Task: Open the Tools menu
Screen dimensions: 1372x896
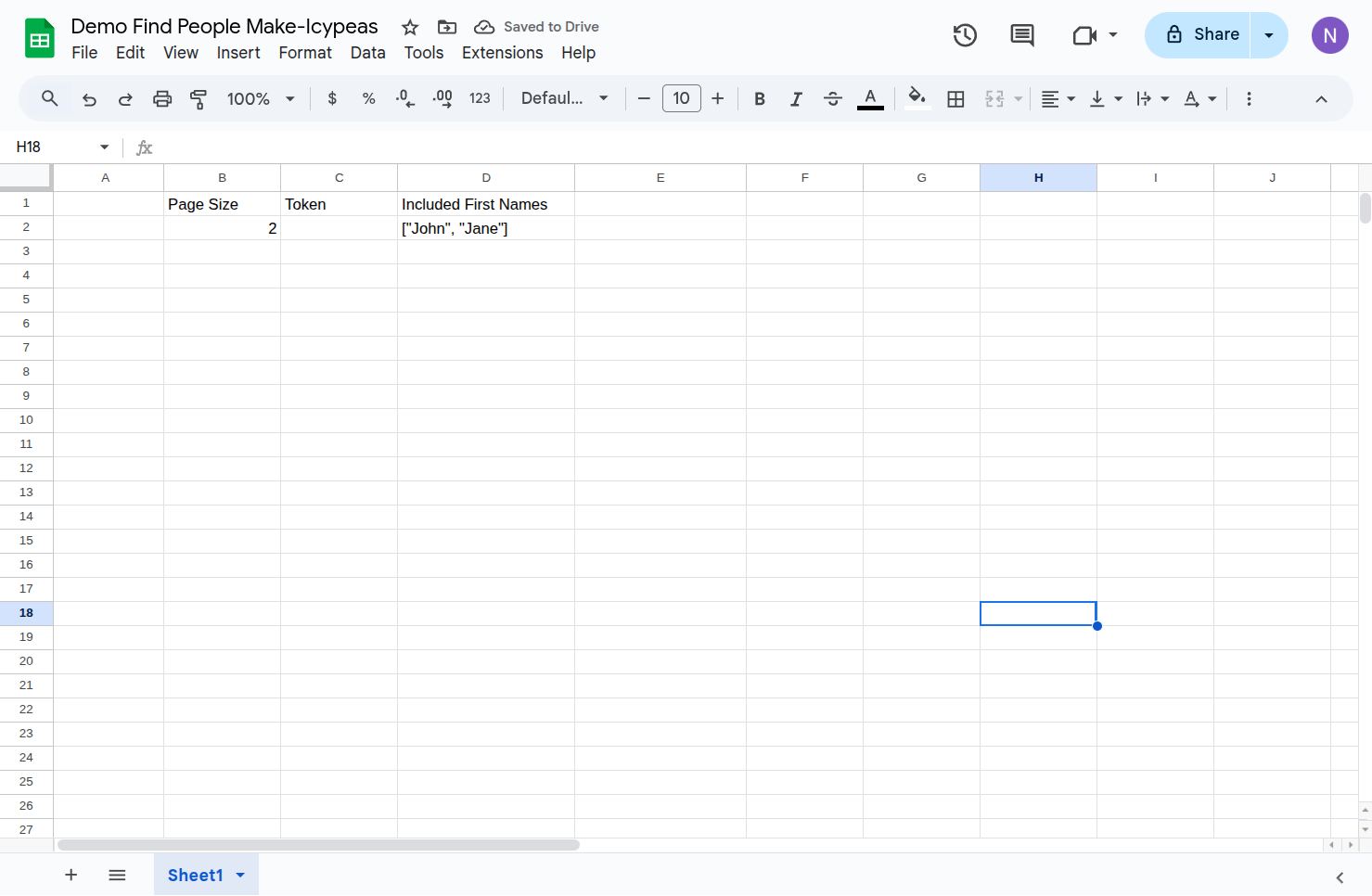Action: pyautogui.click(x=424, y=53)
